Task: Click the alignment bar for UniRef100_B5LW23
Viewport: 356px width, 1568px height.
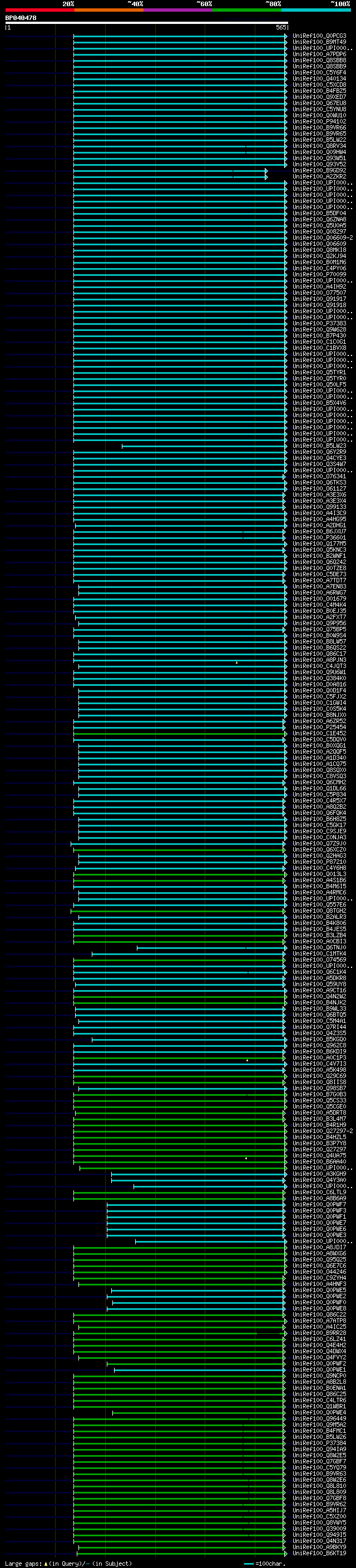Action: click(x=205, y=446)
